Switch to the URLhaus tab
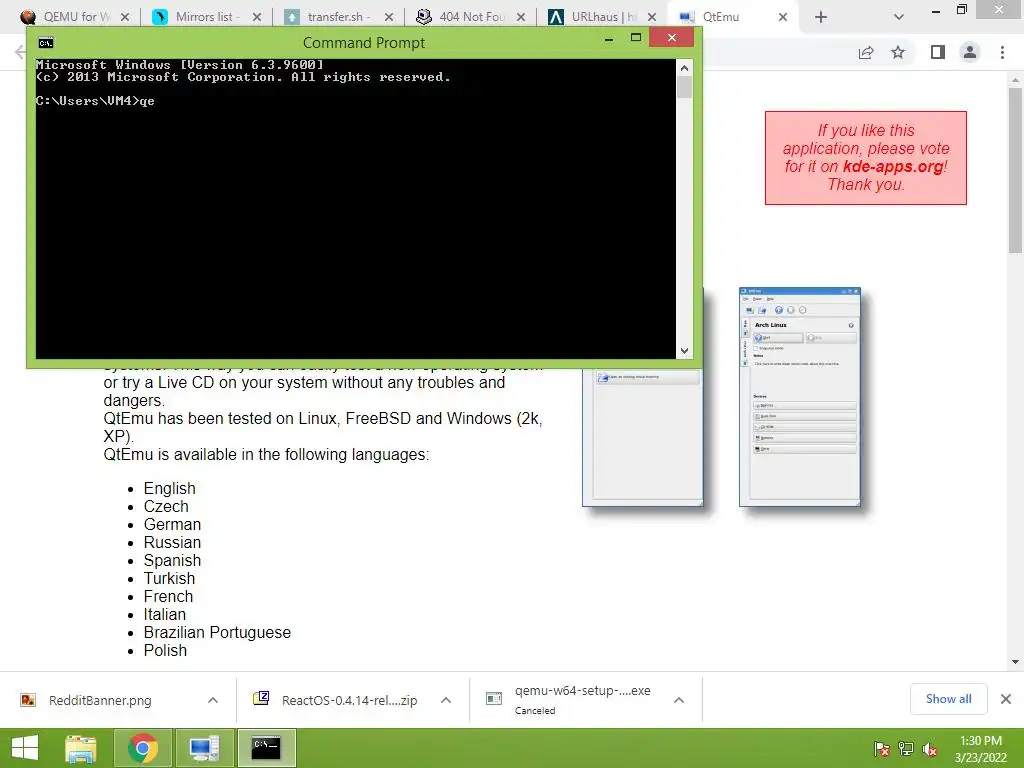 pyautogui.click(x=601, y=17)
